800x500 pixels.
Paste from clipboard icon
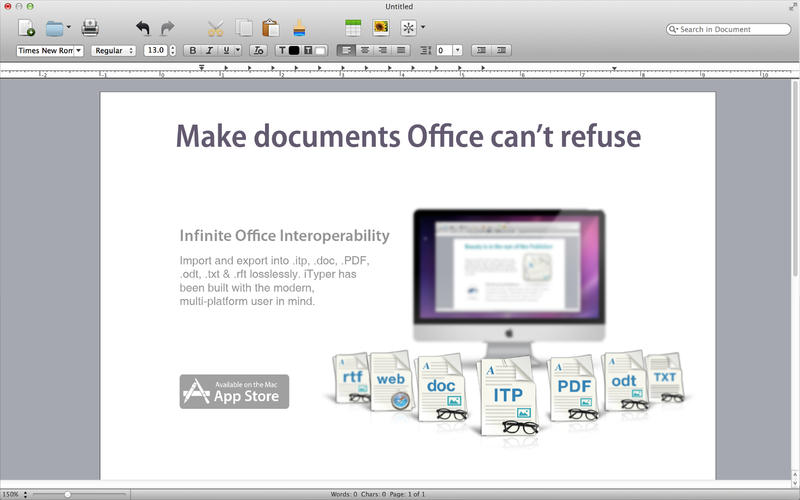[x=270, y=28]
